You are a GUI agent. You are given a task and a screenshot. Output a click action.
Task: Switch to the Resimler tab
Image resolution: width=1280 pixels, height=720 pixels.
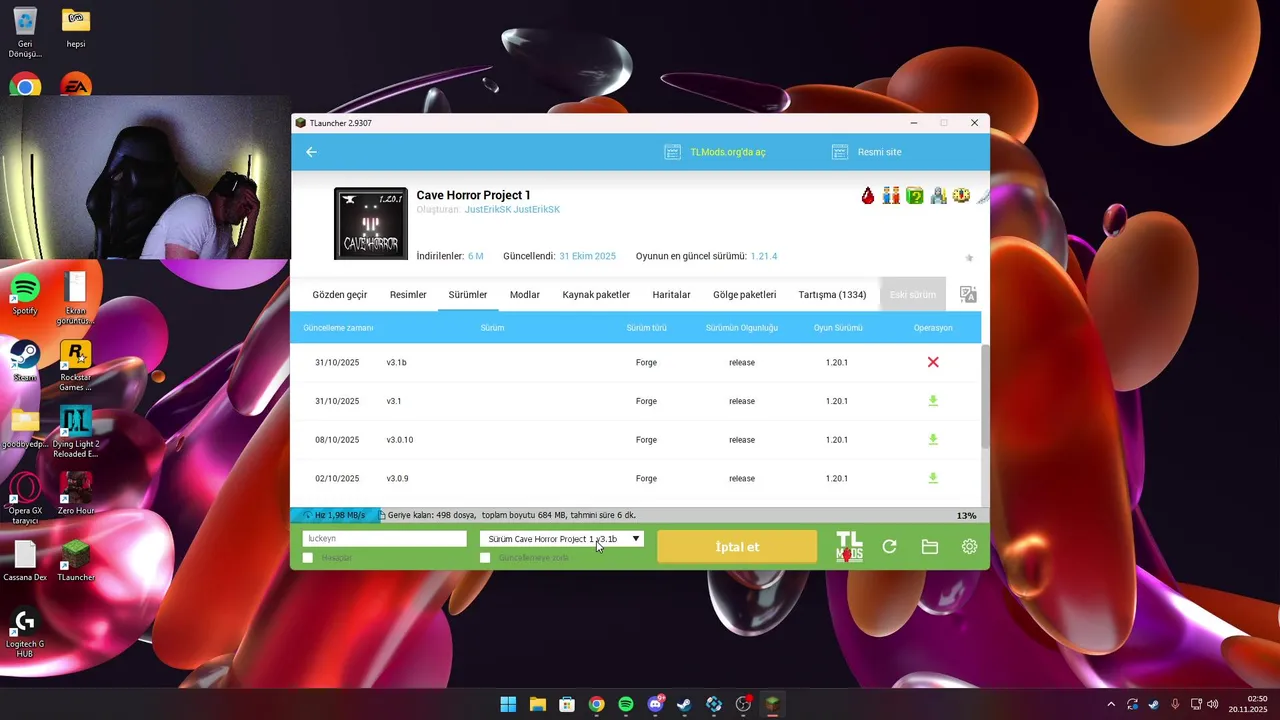(x=408, y=295)
